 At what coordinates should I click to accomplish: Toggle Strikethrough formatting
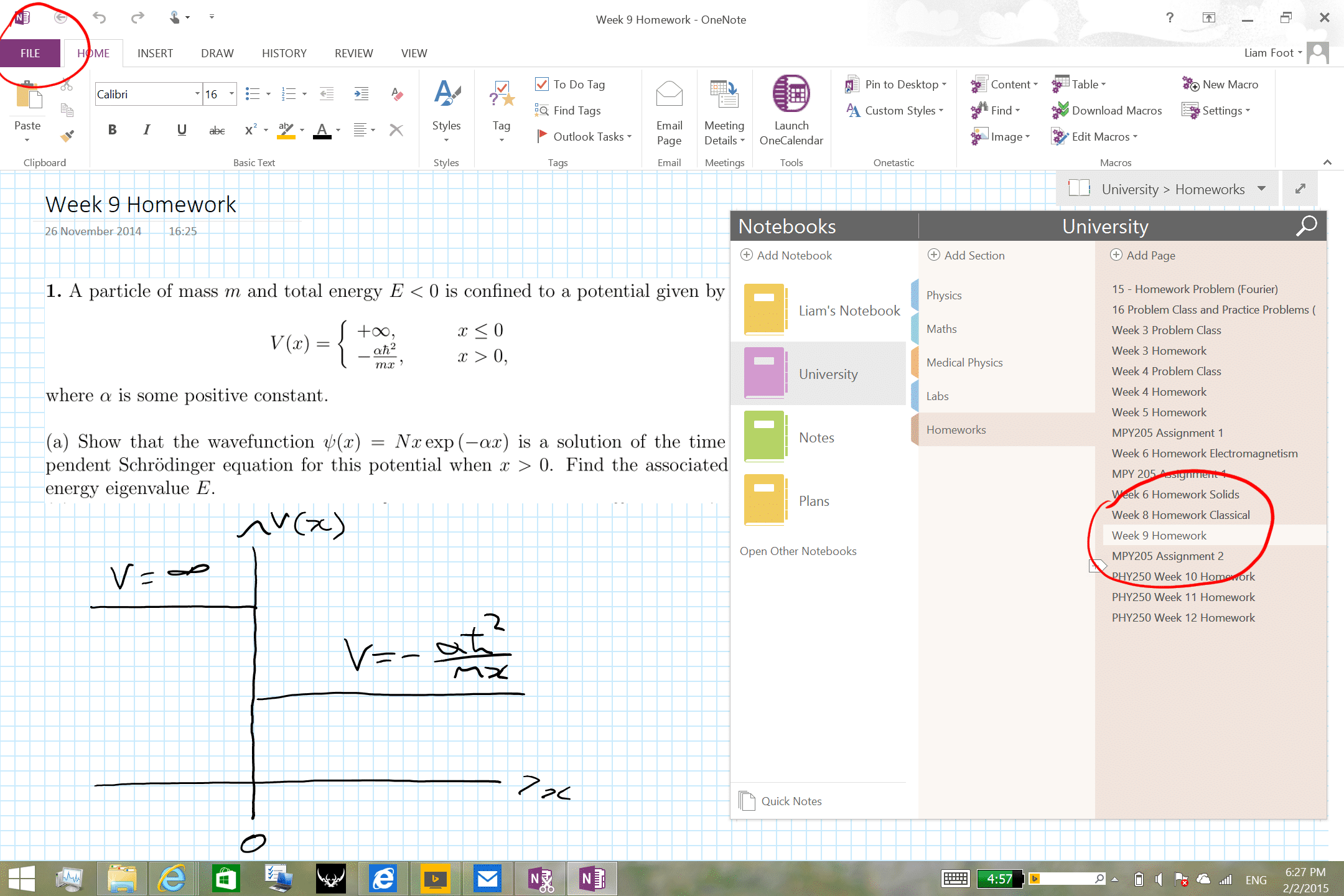217,130
